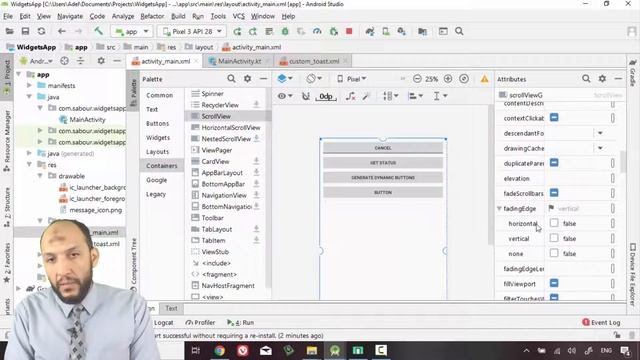Toggle the fillViewport attribute box

pyautogui.click(x=554, y=283)
